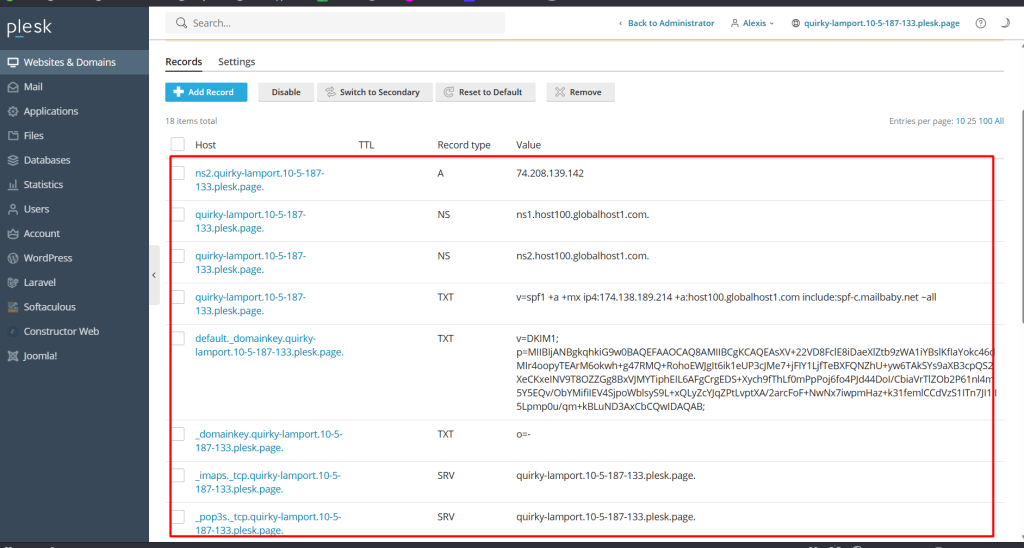Tick checkbox for the 74.208.139.142 A record
Image resolution: width=1024 pixels, height=548 pixels.
(178, 173)
